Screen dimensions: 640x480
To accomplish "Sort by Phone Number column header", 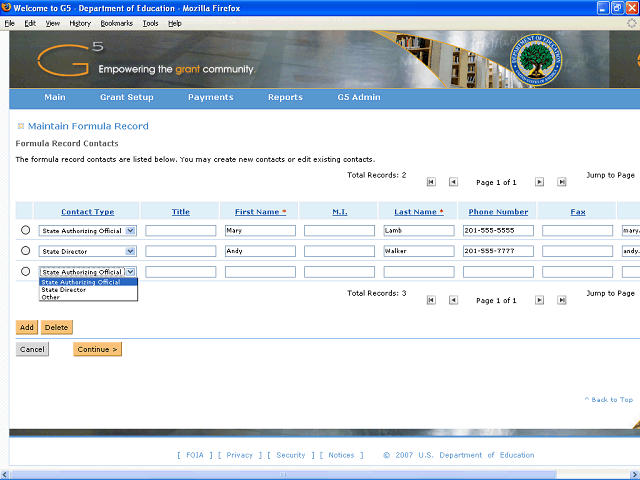I will (x=498, y=212).
